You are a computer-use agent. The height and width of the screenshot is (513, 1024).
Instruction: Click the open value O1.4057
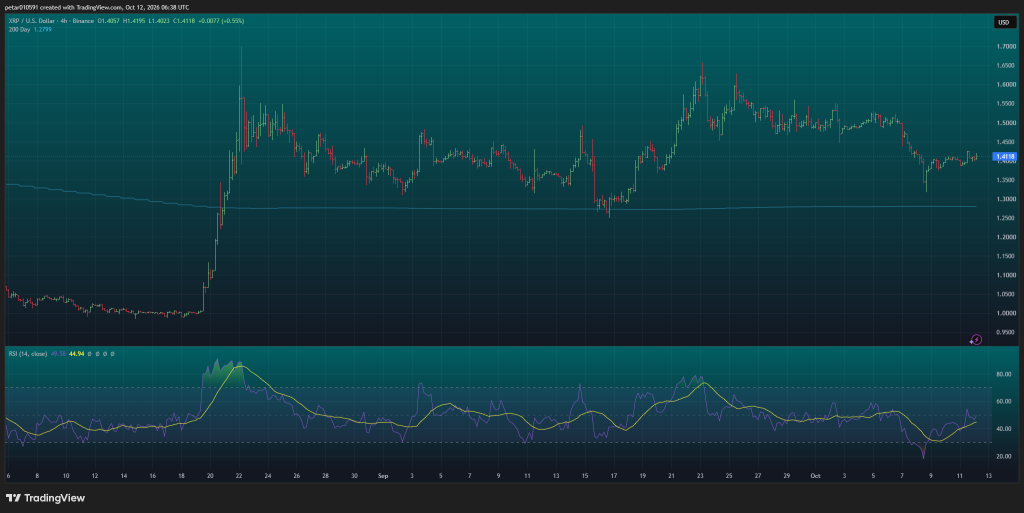(x=109, y=21)
